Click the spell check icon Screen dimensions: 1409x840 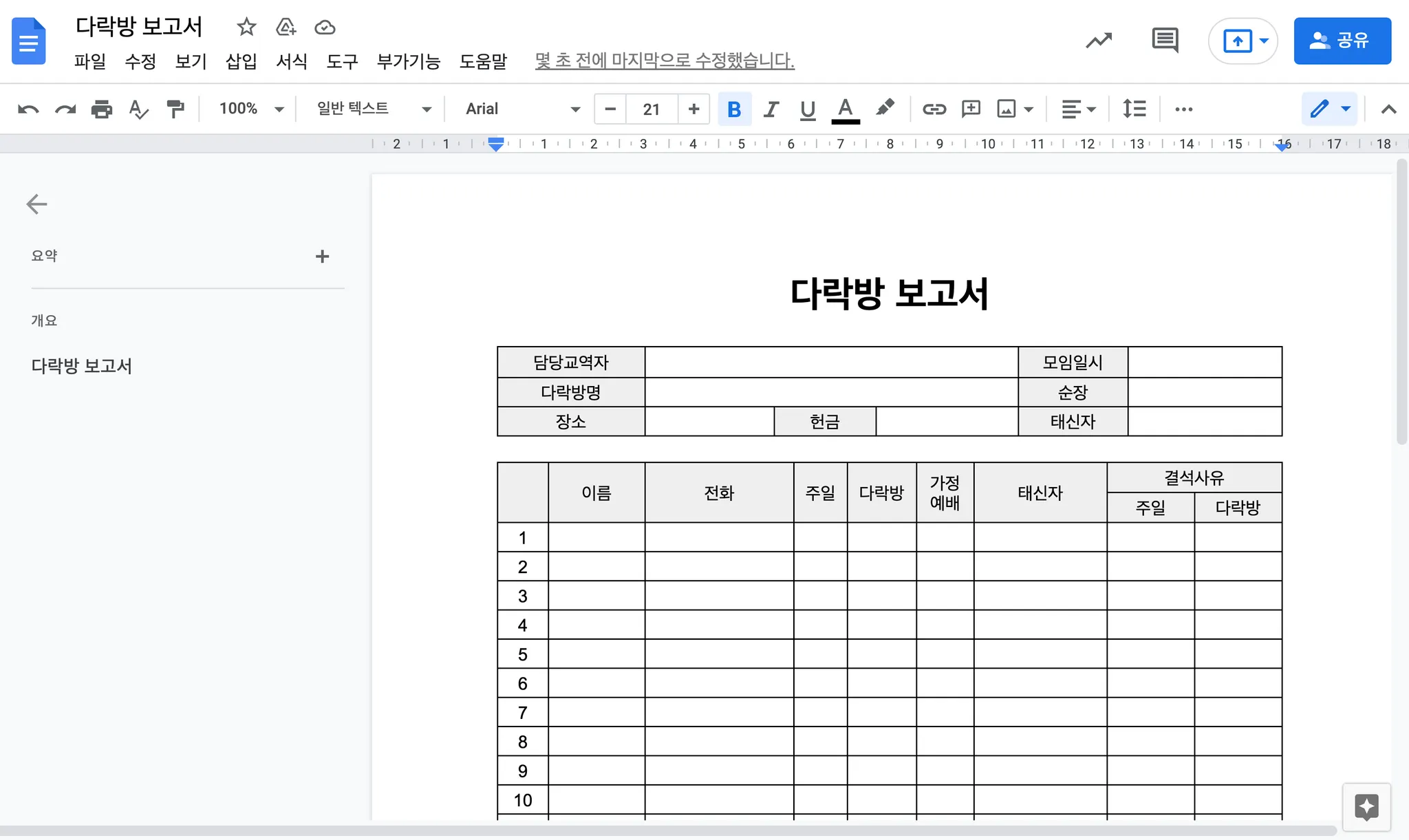(138, 109)
